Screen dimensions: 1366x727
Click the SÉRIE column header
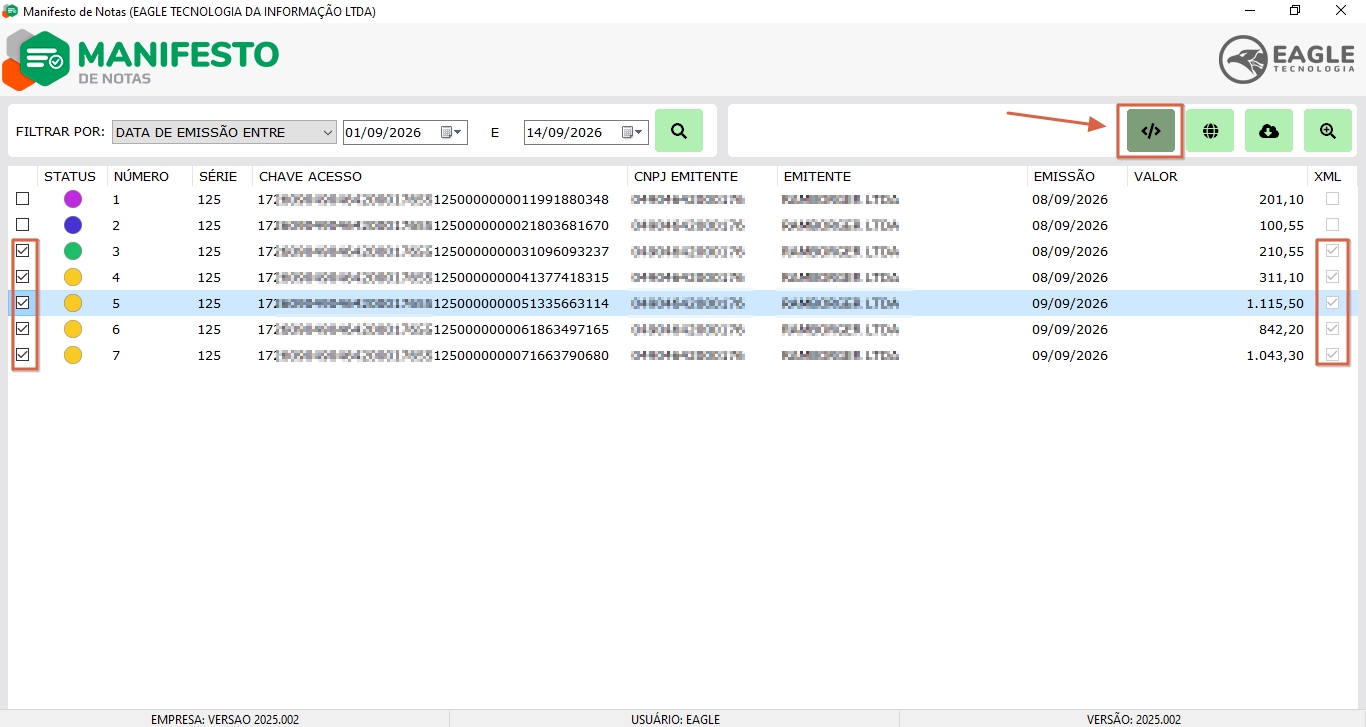218,176
